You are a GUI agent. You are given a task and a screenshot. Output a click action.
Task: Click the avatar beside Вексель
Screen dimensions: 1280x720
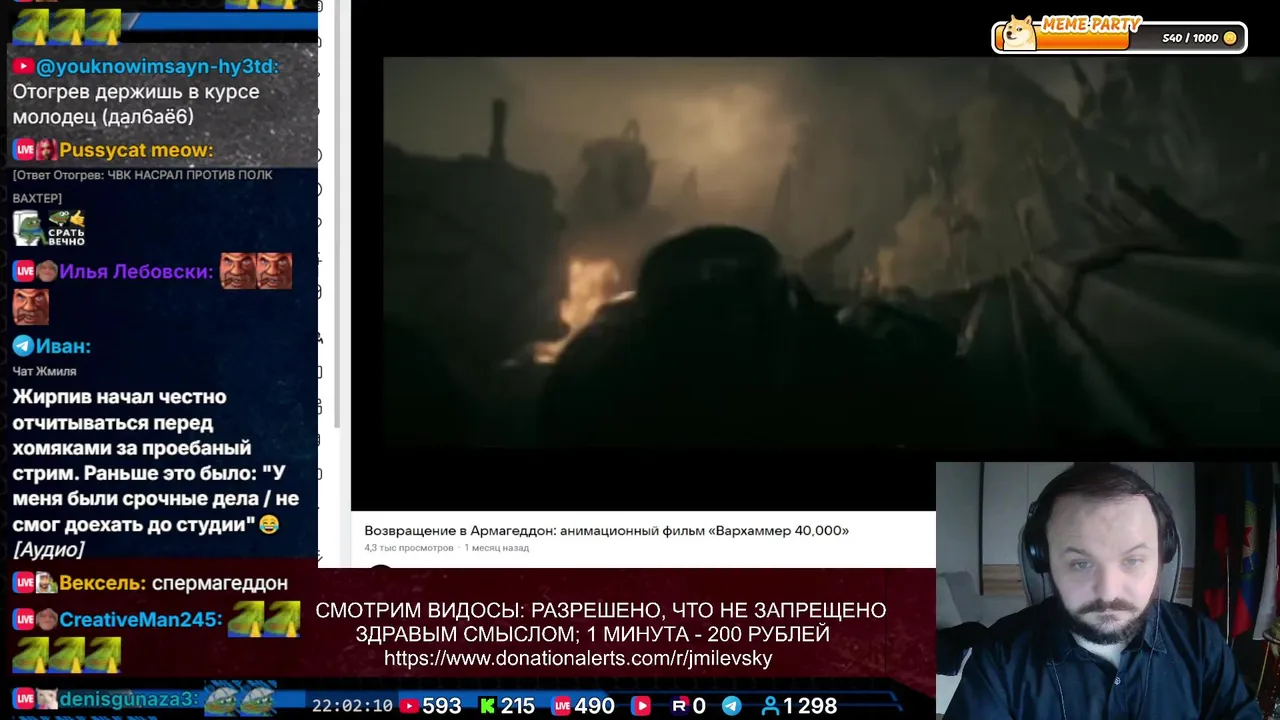(x=46, y=583)
